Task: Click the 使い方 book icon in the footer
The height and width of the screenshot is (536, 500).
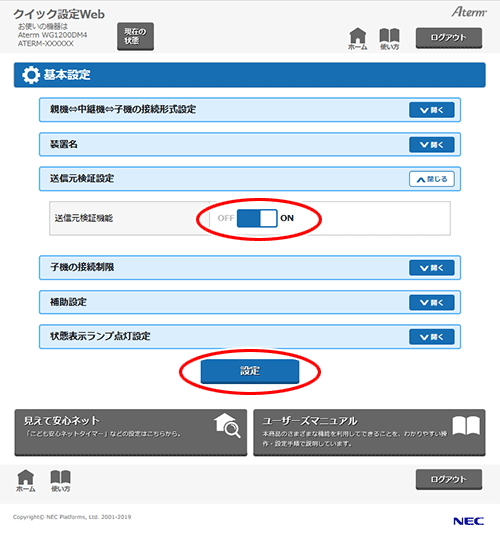Action: [60, 481]
